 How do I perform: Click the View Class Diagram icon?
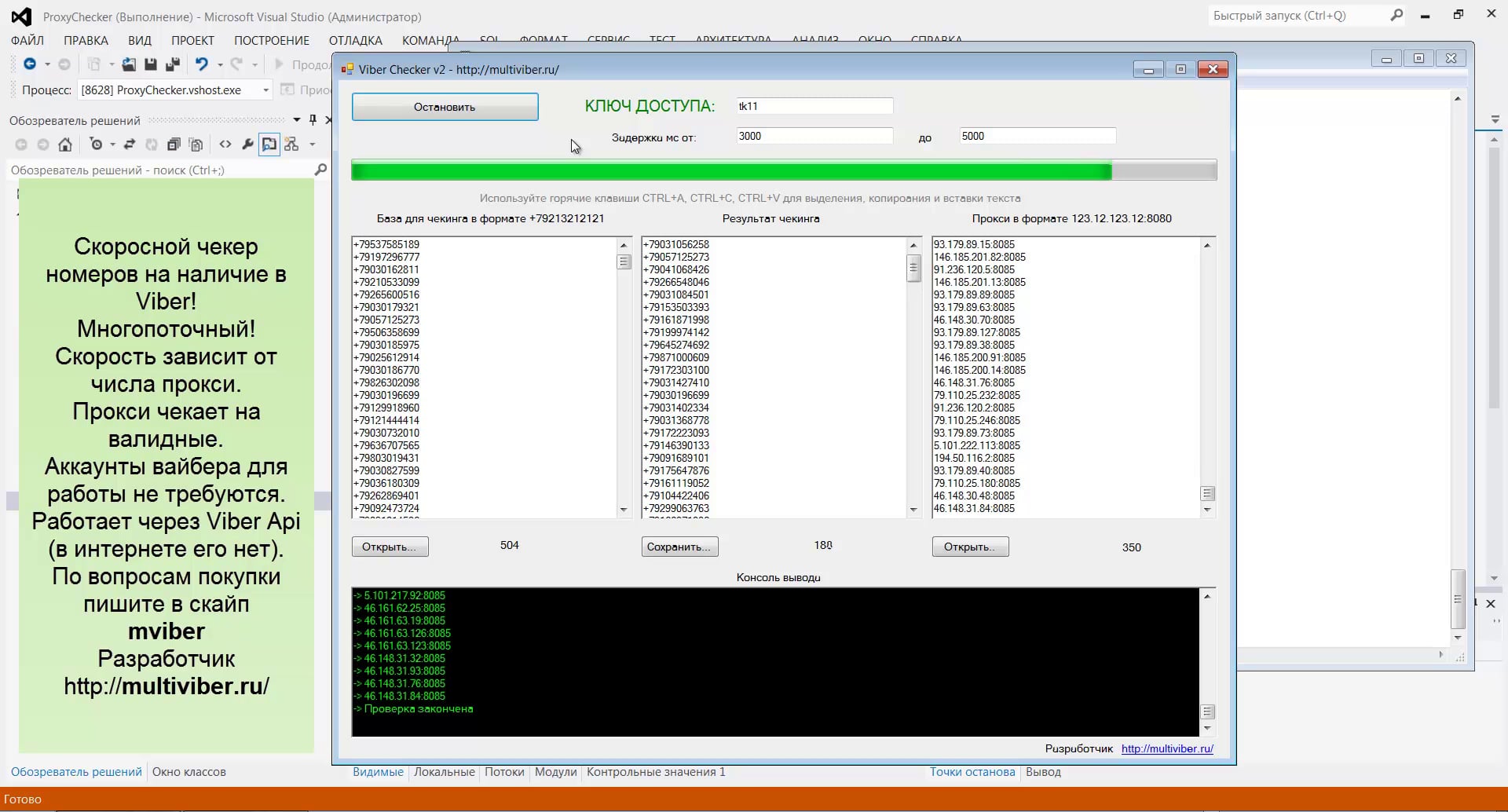pos(291,144)
